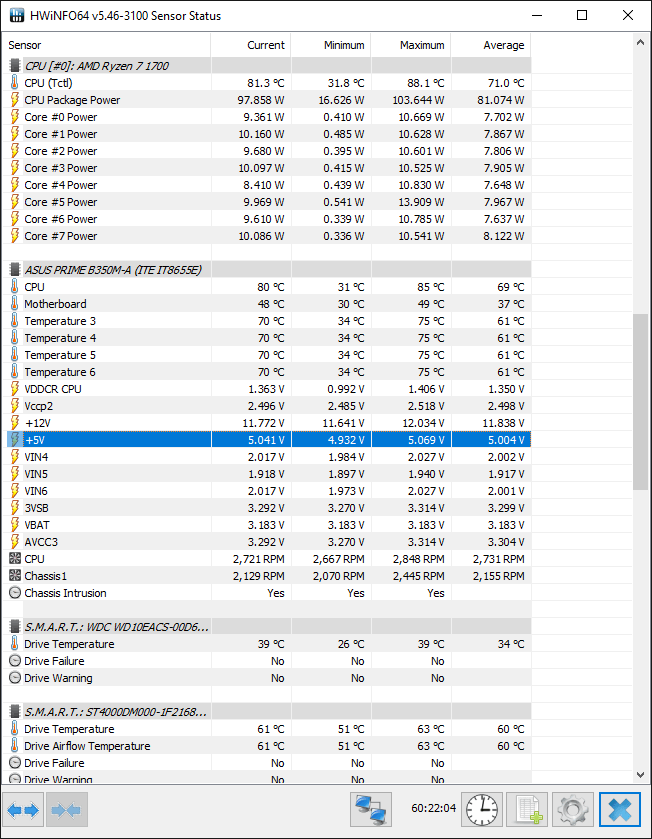Image resolution: width=652 pixels, height=839 pixels.
Task: Click the lightning icon for +12V row
Action: click(x=14, y=423)
